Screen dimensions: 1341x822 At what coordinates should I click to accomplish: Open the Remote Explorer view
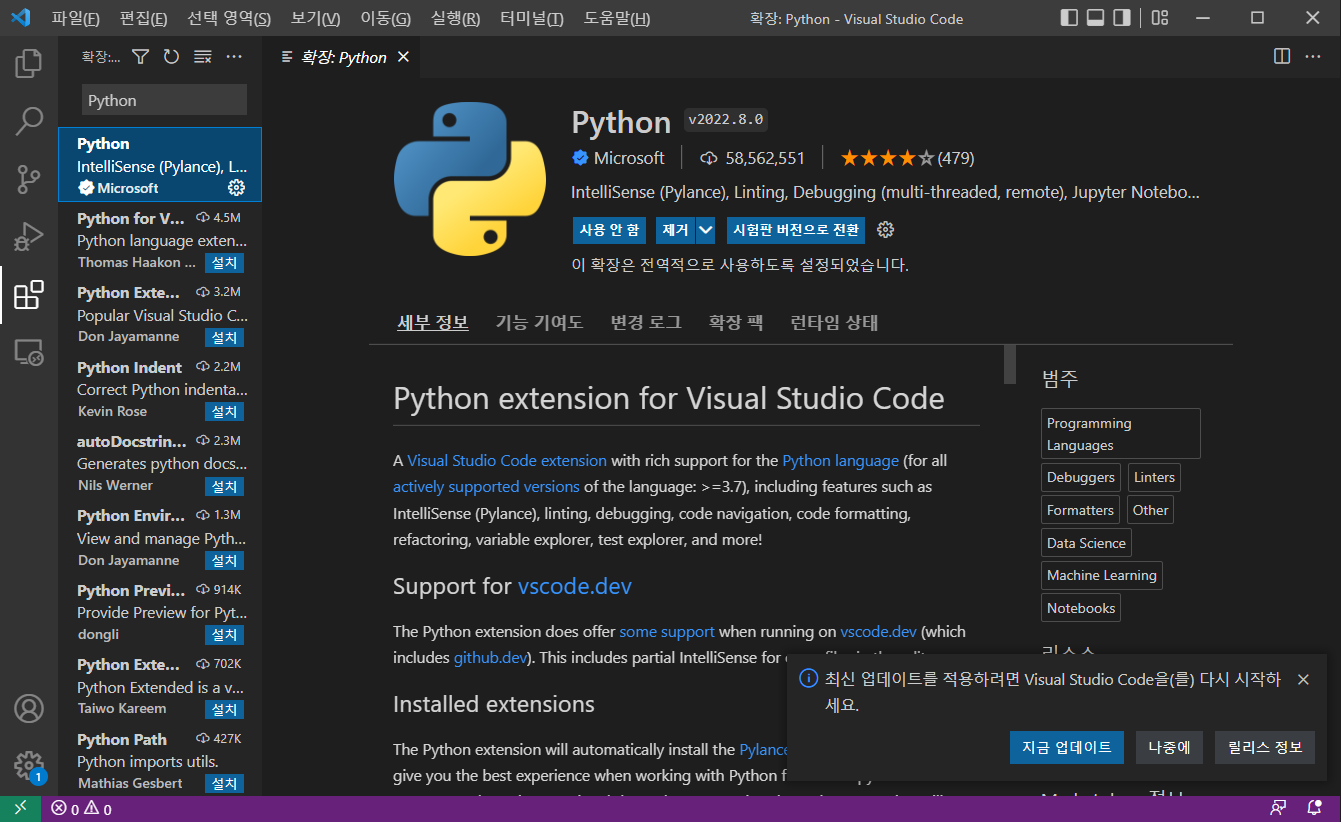pyautogui.click(x=29, y=352)
